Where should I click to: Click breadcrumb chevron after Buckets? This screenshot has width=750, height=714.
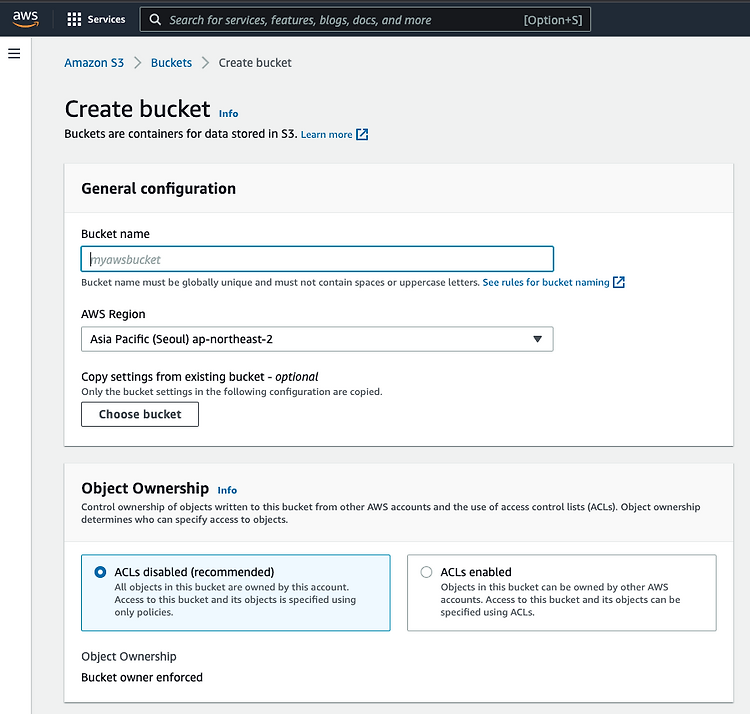coord(205,63)
